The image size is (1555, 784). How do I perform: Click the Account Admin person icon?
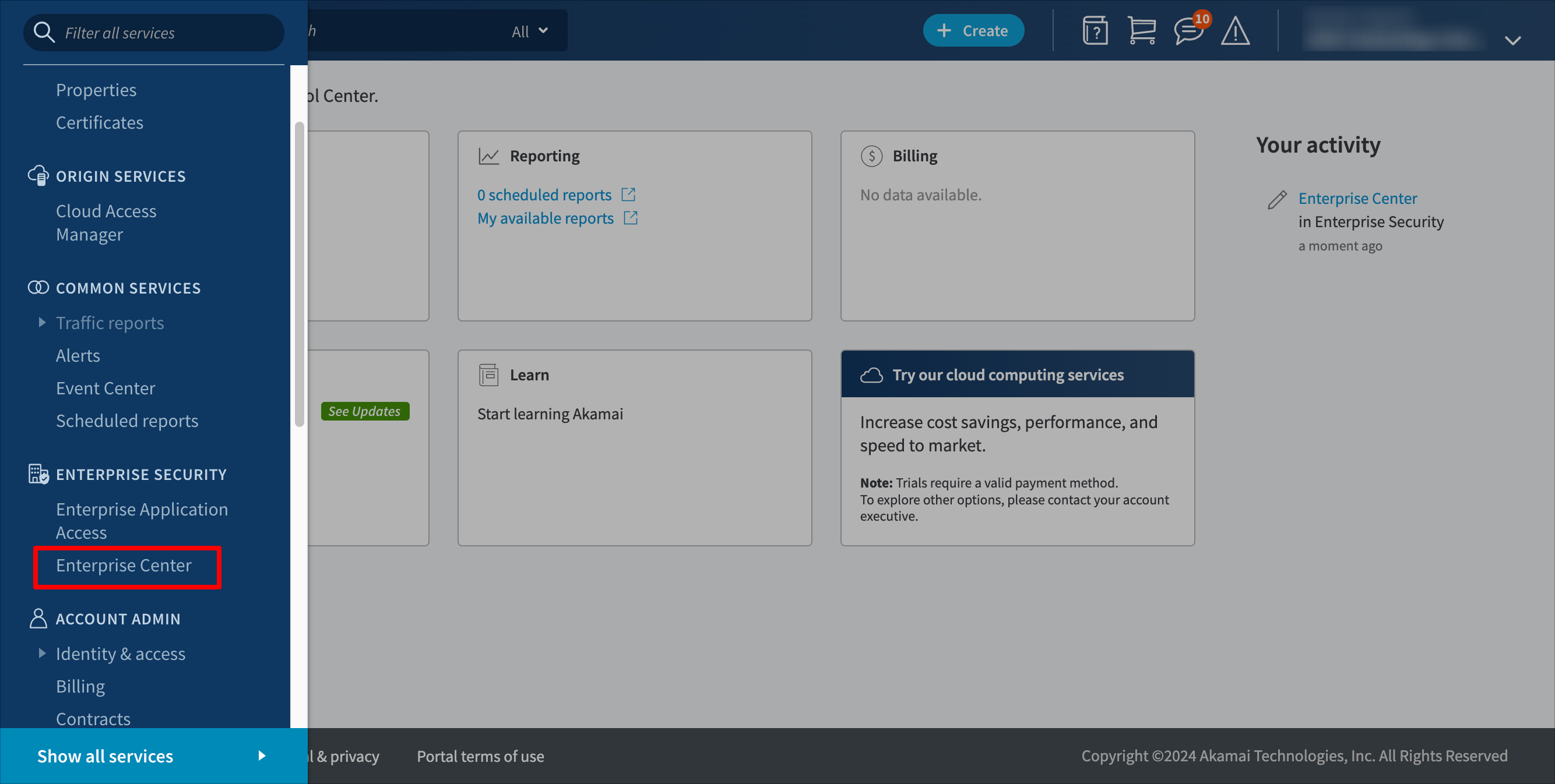[x=38, y=618]
